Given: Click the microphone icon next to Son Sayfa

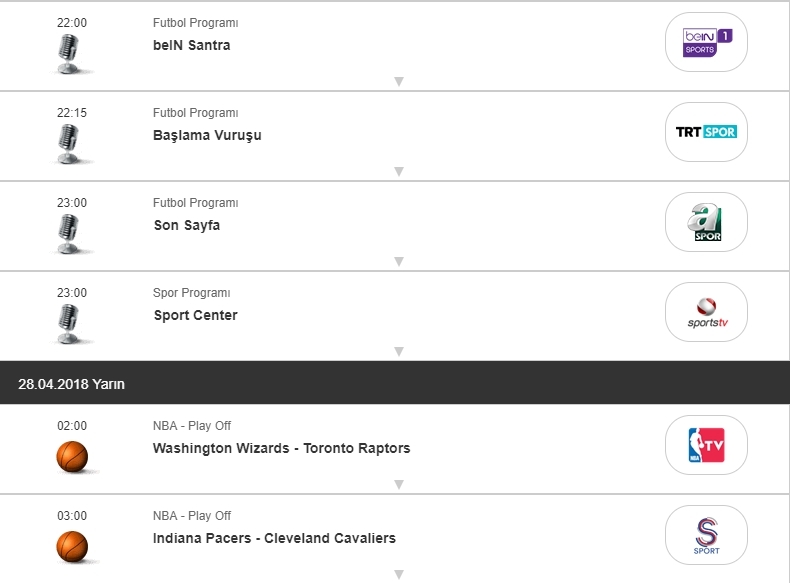Looking at the screenshot, I should 69,234.
